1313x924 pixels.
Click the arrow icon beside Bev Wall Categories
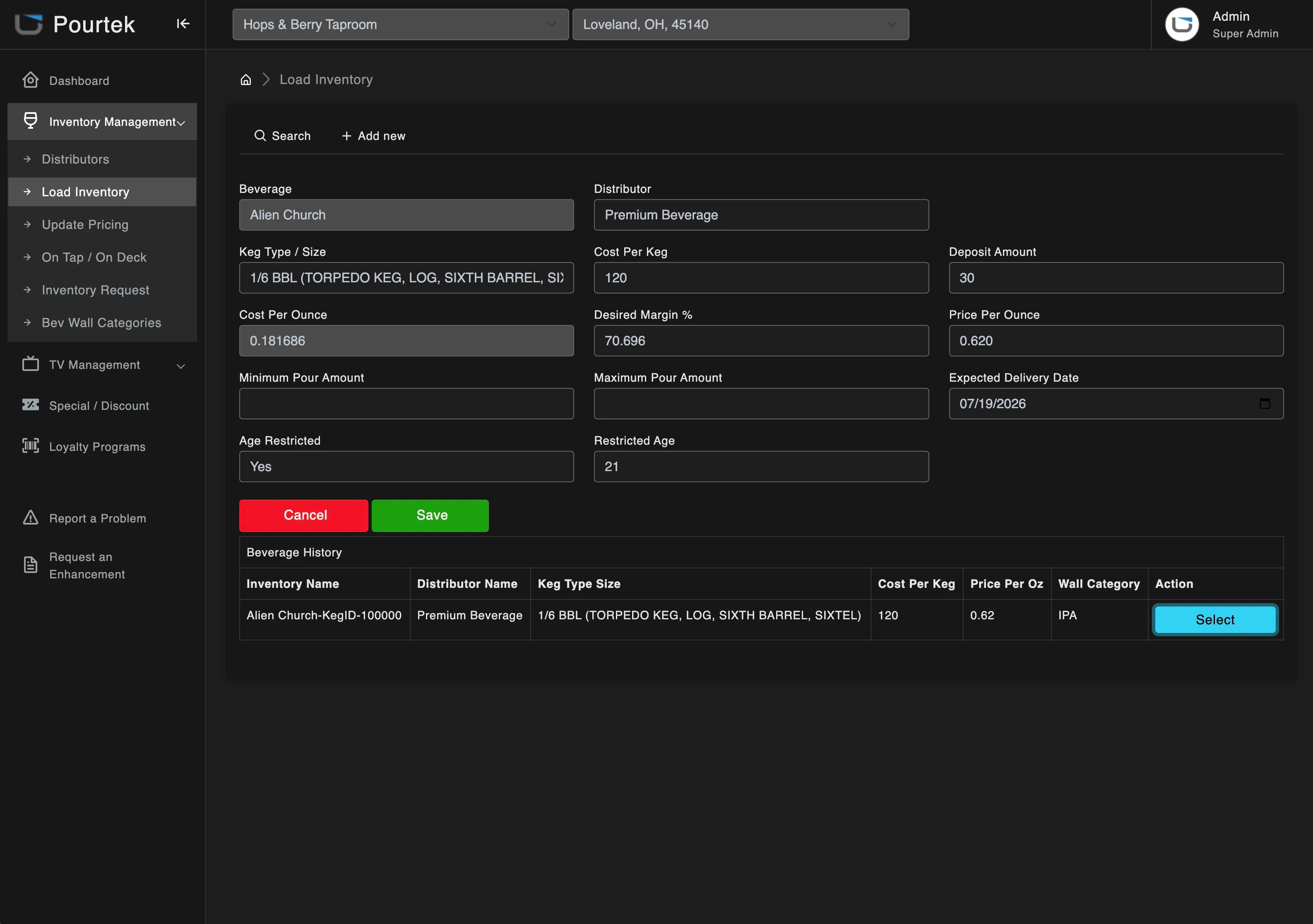27,322
